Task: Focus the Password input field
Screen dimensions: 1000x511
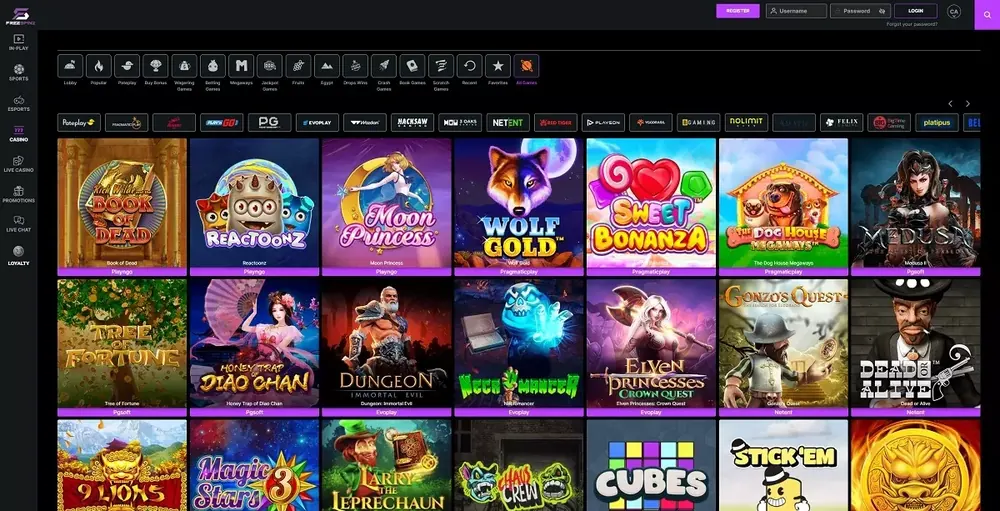Action: tap(860, 11)
